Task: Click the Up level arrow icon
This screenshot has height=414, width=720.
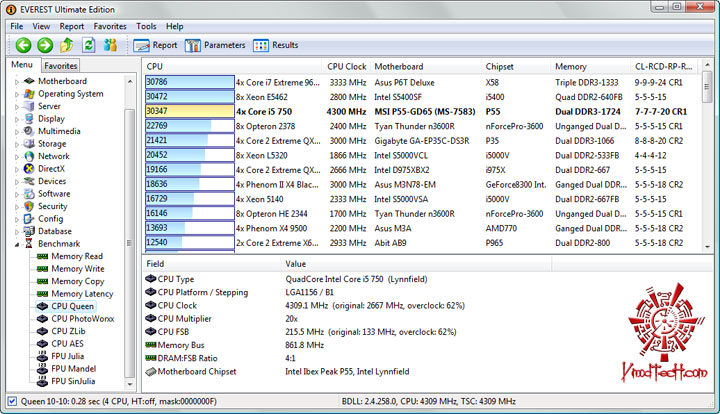Action: pos(67,45)
